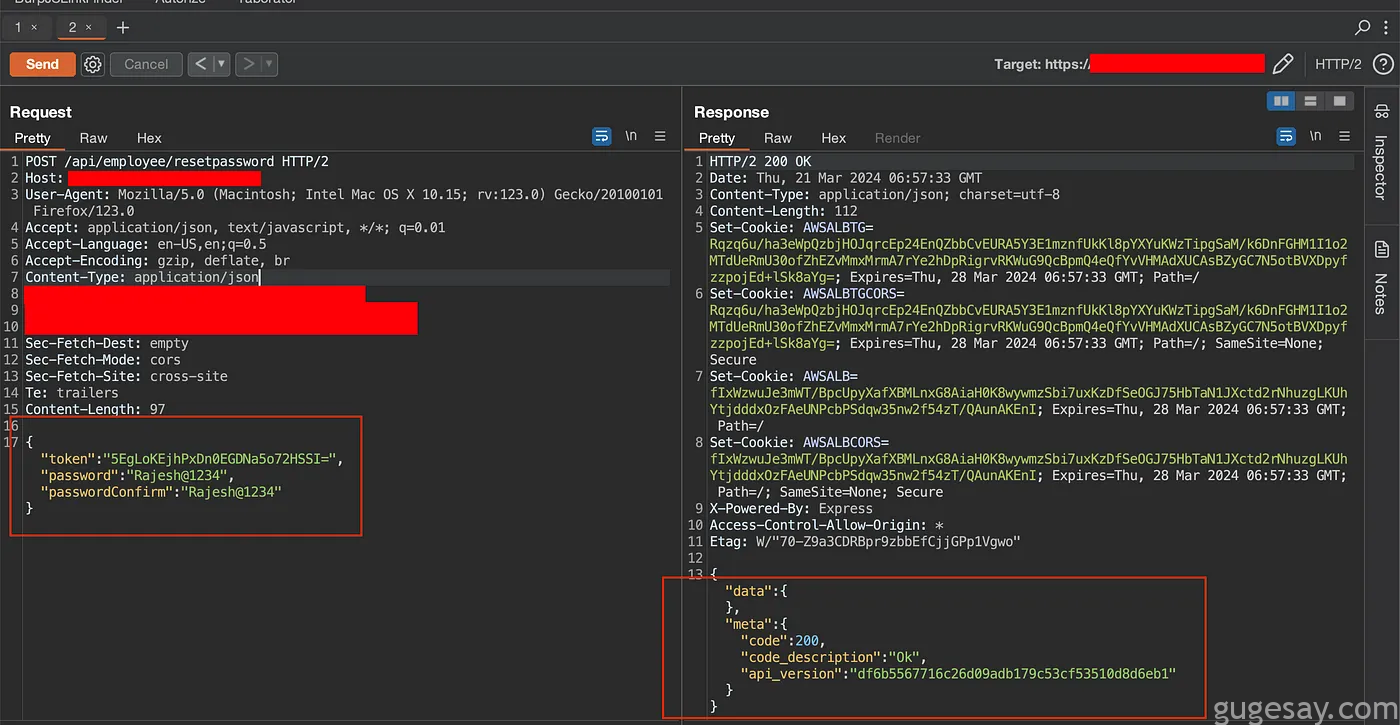
Task: Click the Sec-Fetch-Site: cross-site line
Action: click(x=126, y=376)
